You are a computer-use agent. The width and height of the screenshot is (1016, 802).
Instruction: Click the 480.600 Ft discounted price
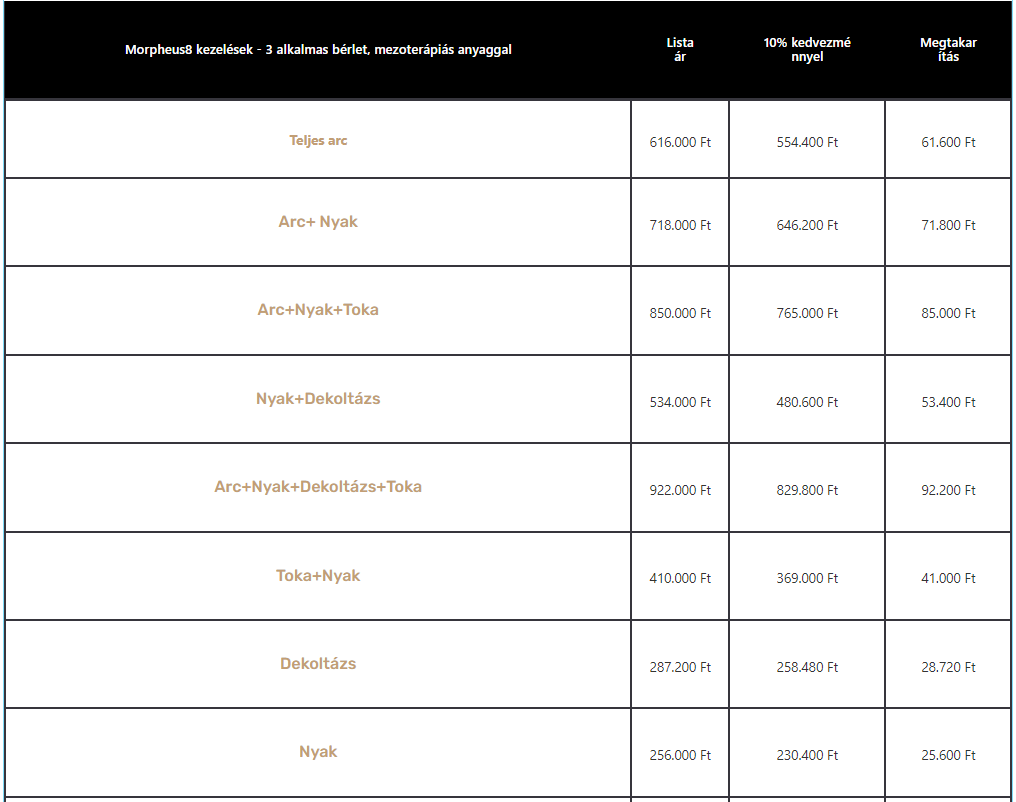click(807, 402)
